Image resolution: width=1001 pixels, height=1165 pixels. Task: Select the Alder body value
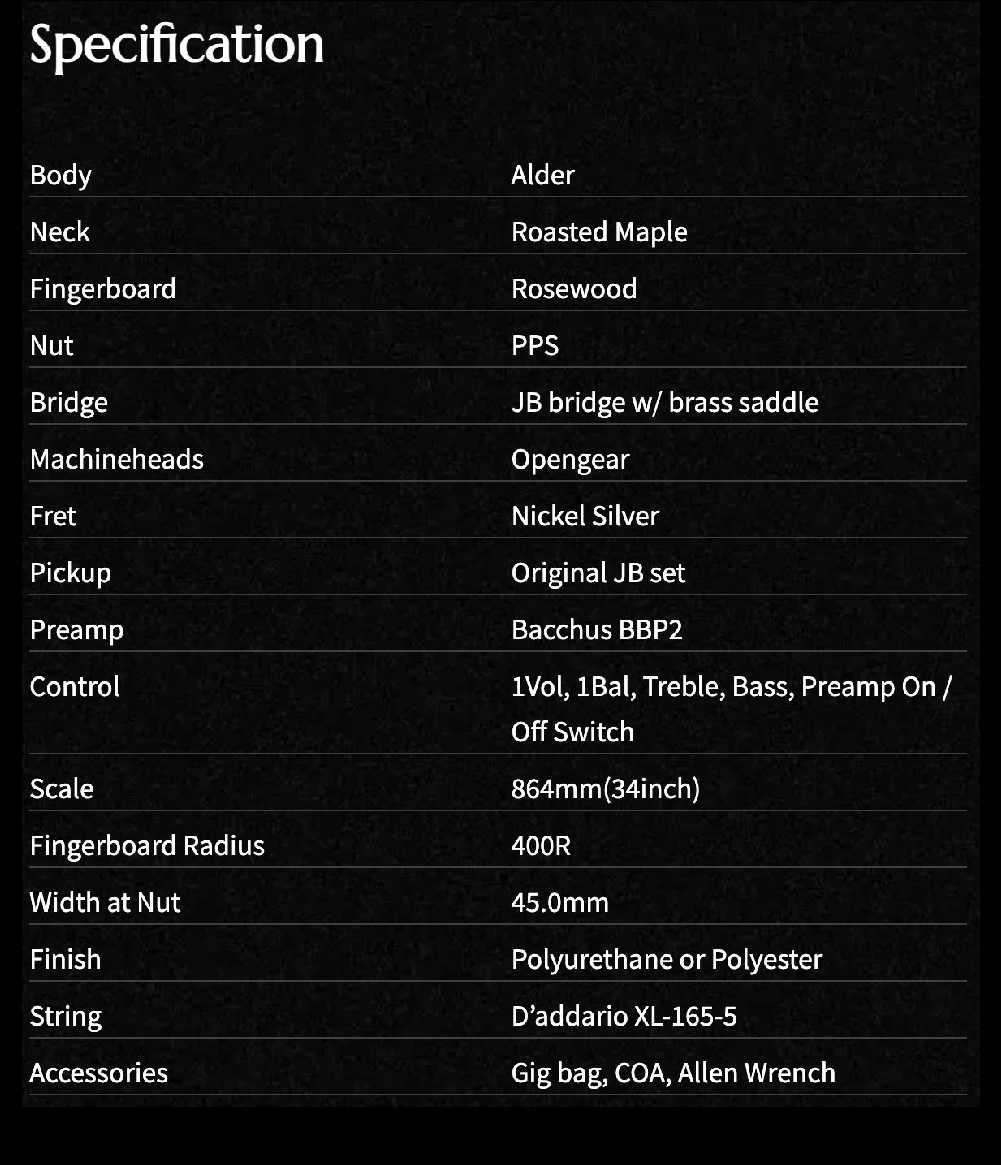point(543,175)
